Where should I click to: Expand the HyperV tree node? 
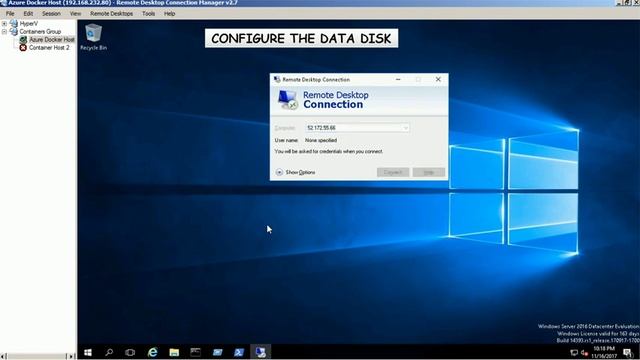tap(4, 24)
